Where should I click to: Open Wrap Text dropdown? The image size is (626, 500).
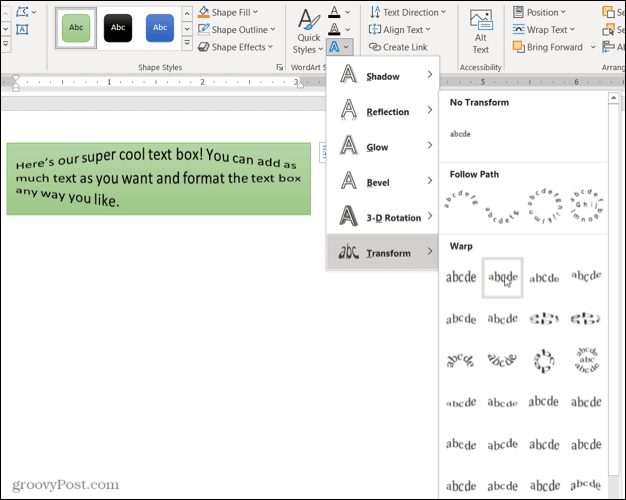[544, 30]
